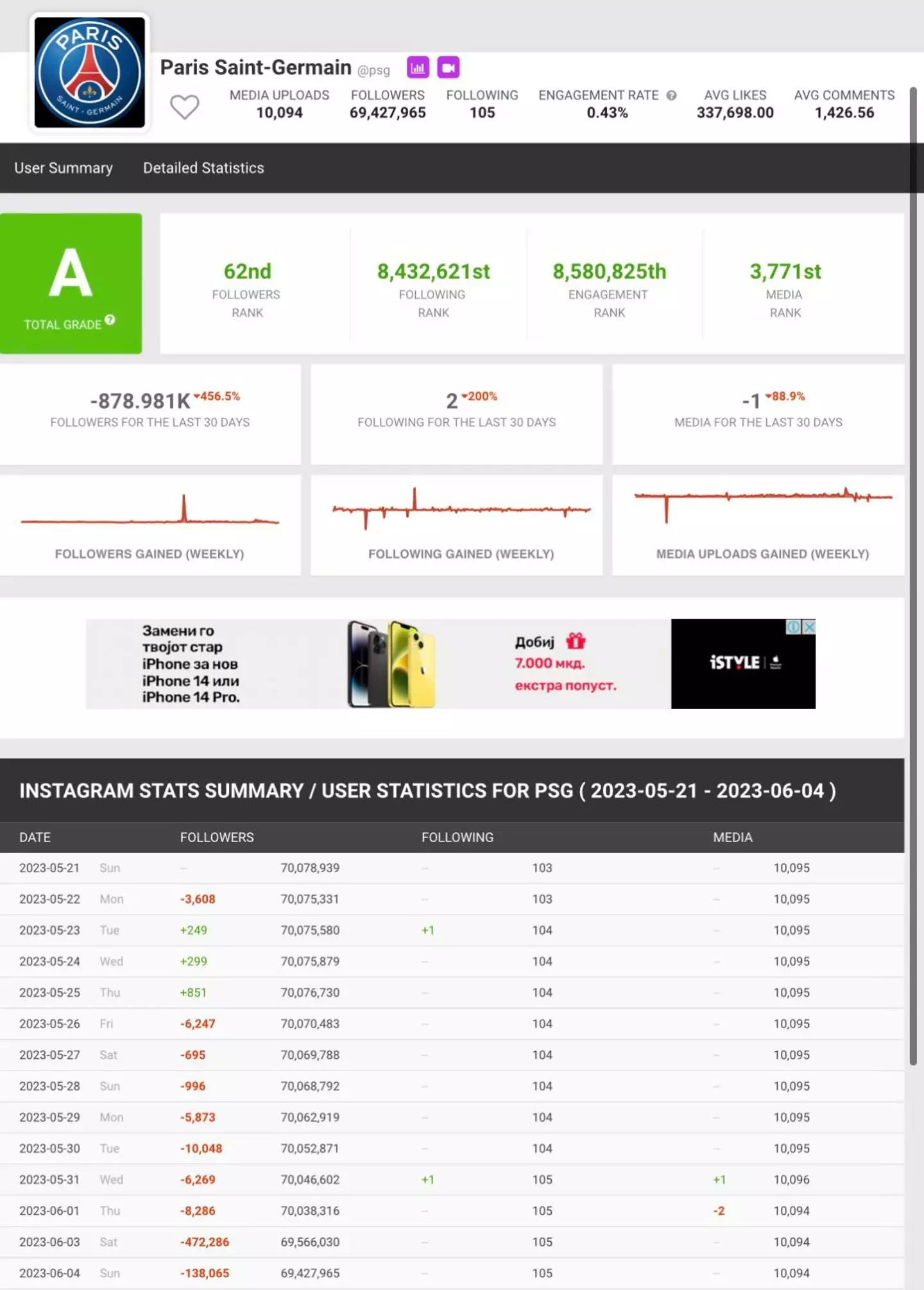Open the Media Uploads Gained (Weekly) chart

758,525
